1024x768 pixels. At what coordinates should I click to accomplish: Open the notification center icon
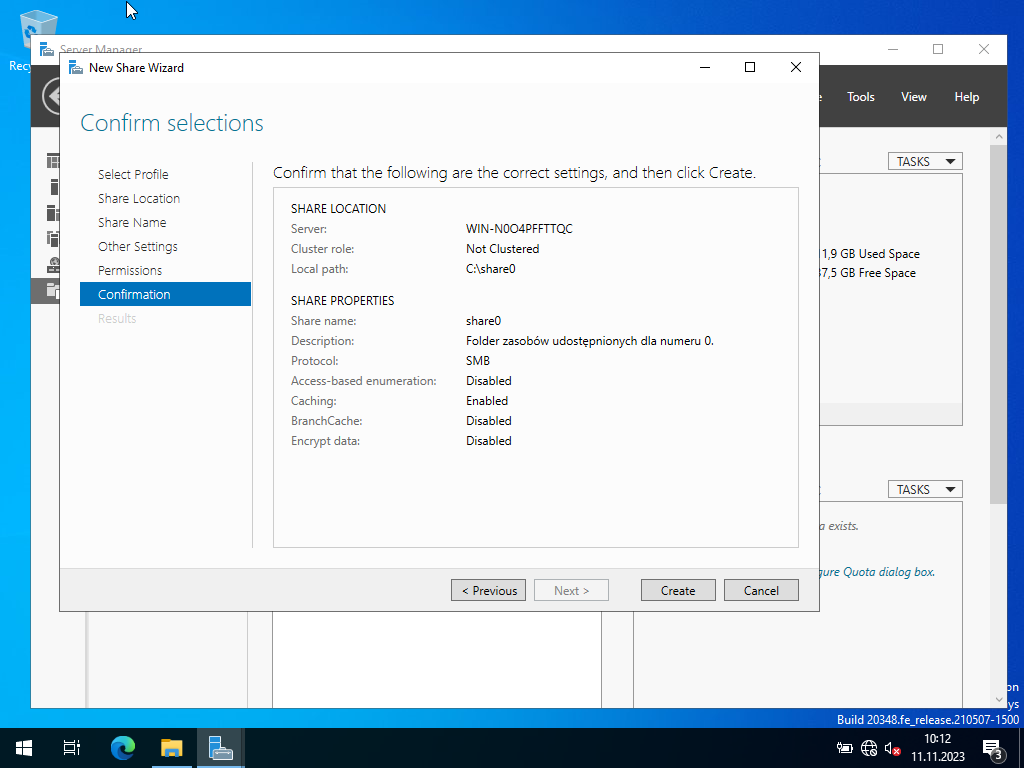993,748
